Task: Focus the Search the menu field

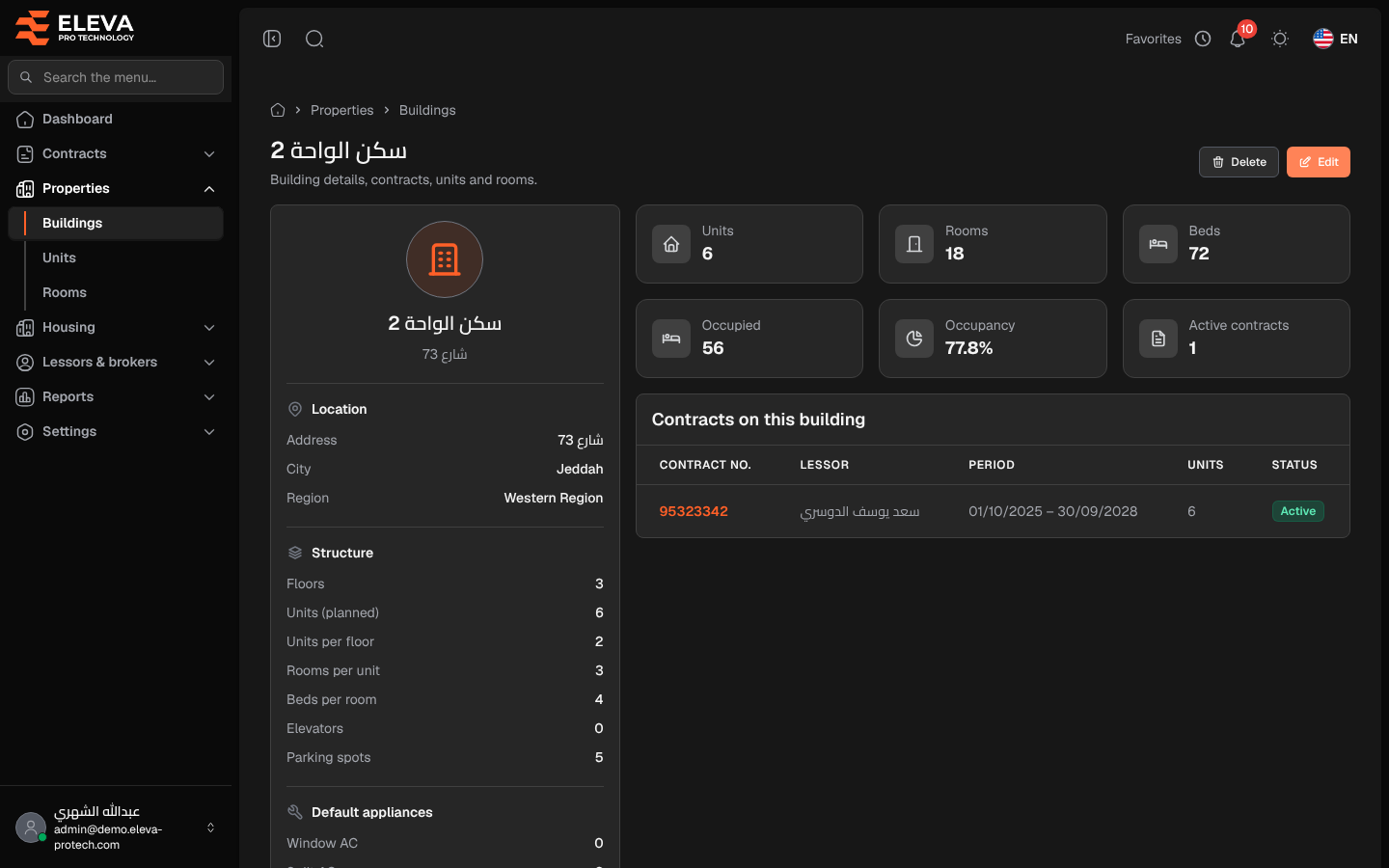Action: [116, 77]
